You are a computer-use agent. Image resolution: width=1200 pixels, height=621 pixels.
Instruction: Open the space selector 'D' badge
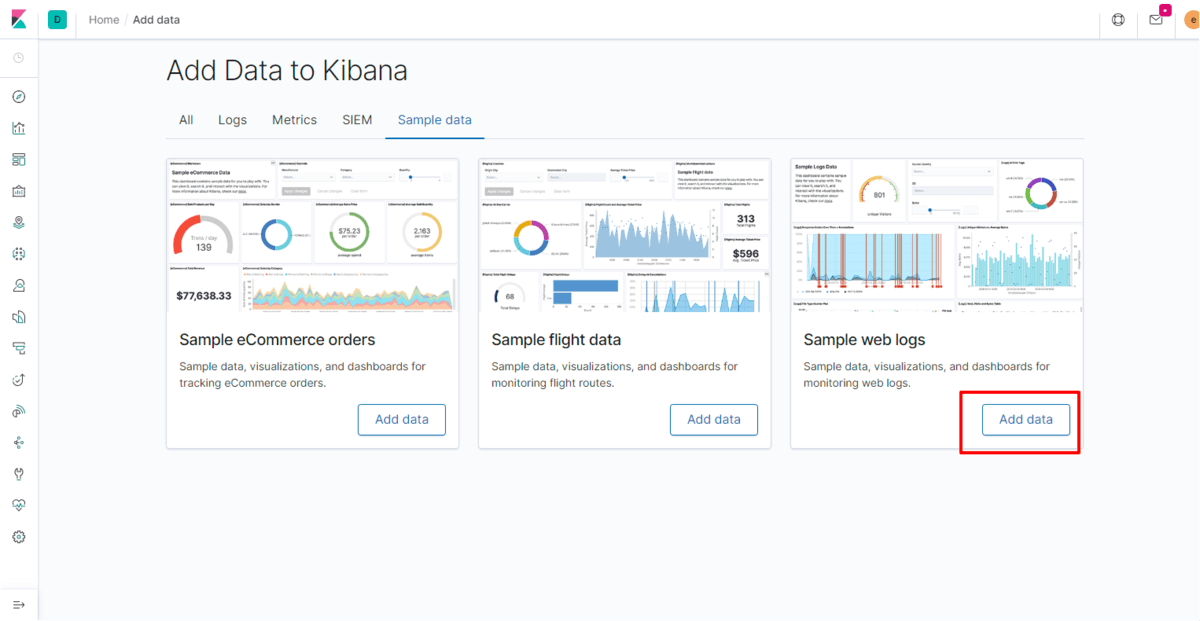coord(57,20)
